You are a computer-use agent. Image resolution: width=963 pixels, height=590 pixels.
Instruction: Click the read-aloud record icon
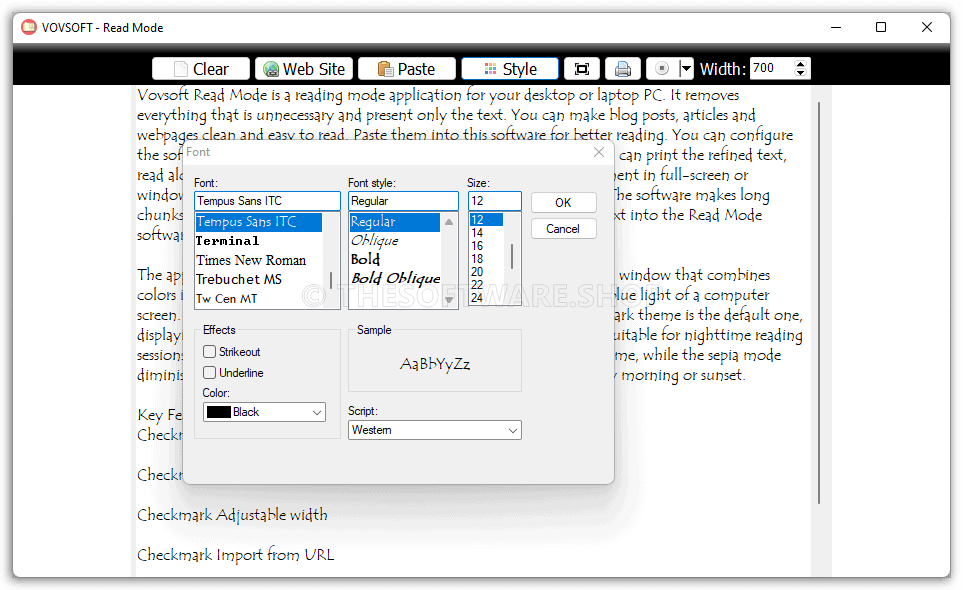tap(662, 69)
